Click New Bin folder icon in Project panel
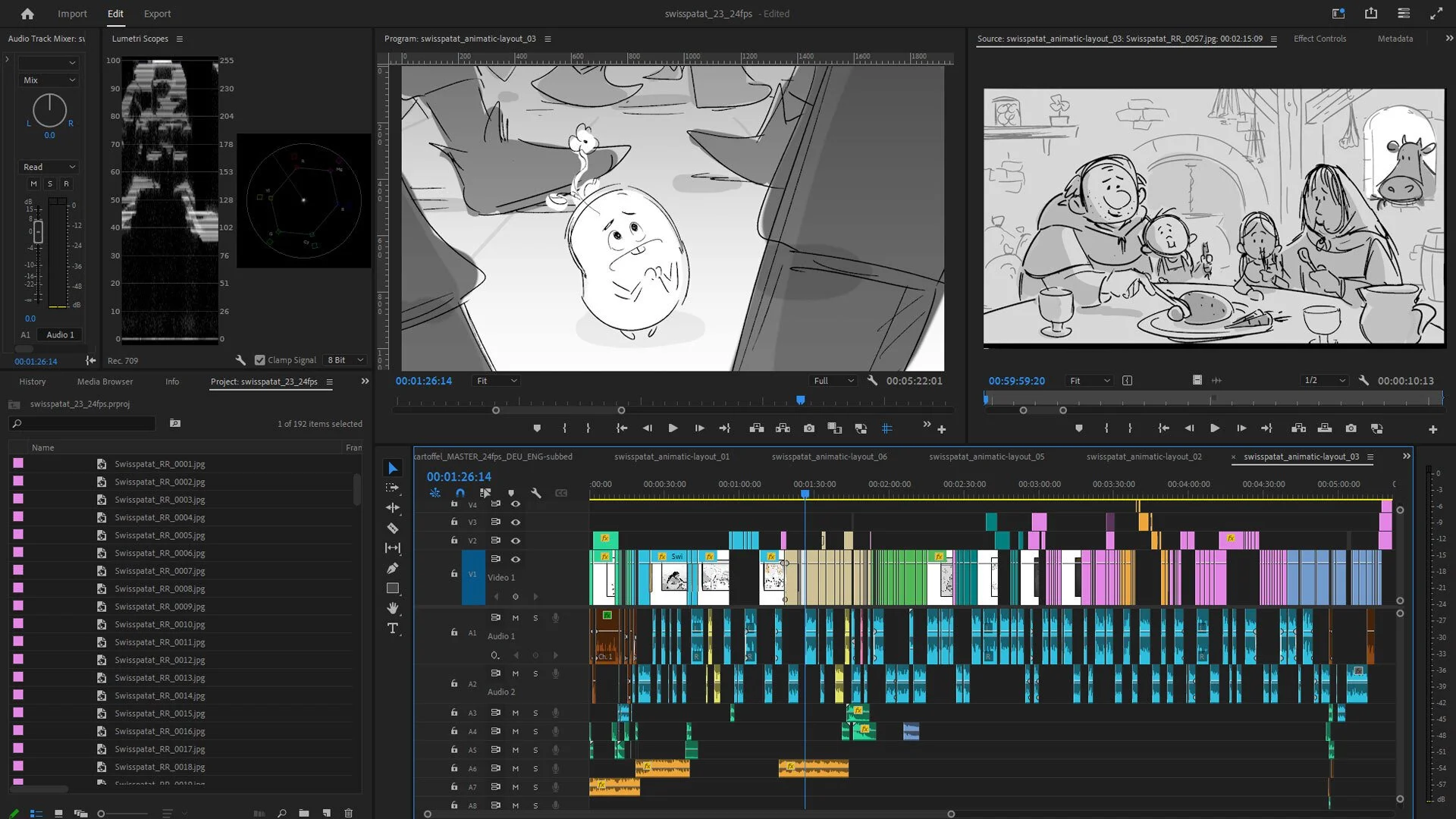This screenshot has height=819, width=1456. (x=303, y=813)
